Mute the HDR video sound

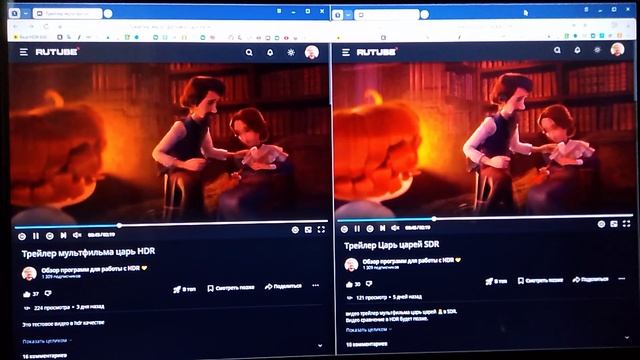[x=77, y=235]
